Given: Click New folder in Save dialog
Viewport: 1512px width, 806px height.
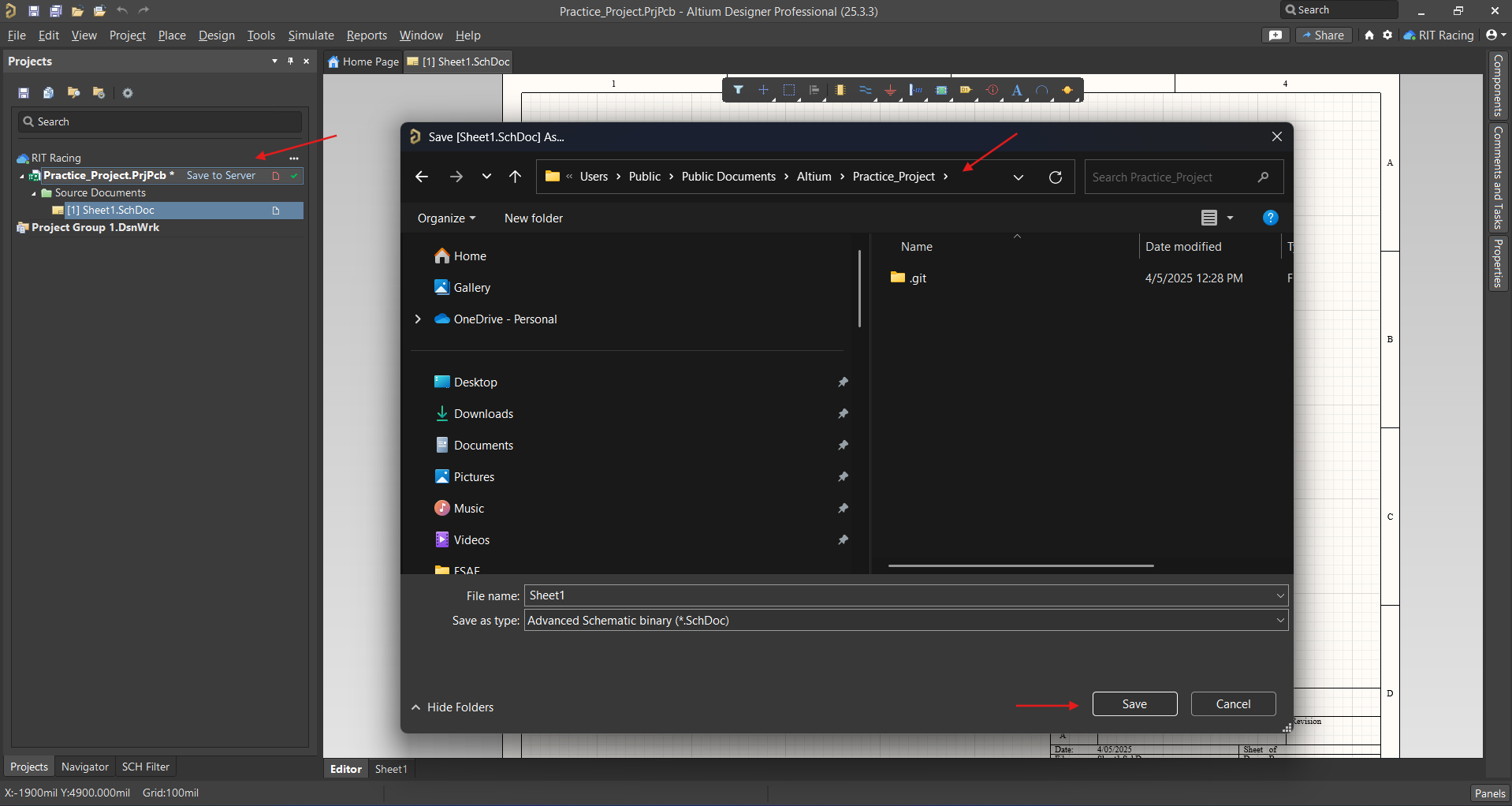Looking at the screenshot, I should (x=534, y=218).
